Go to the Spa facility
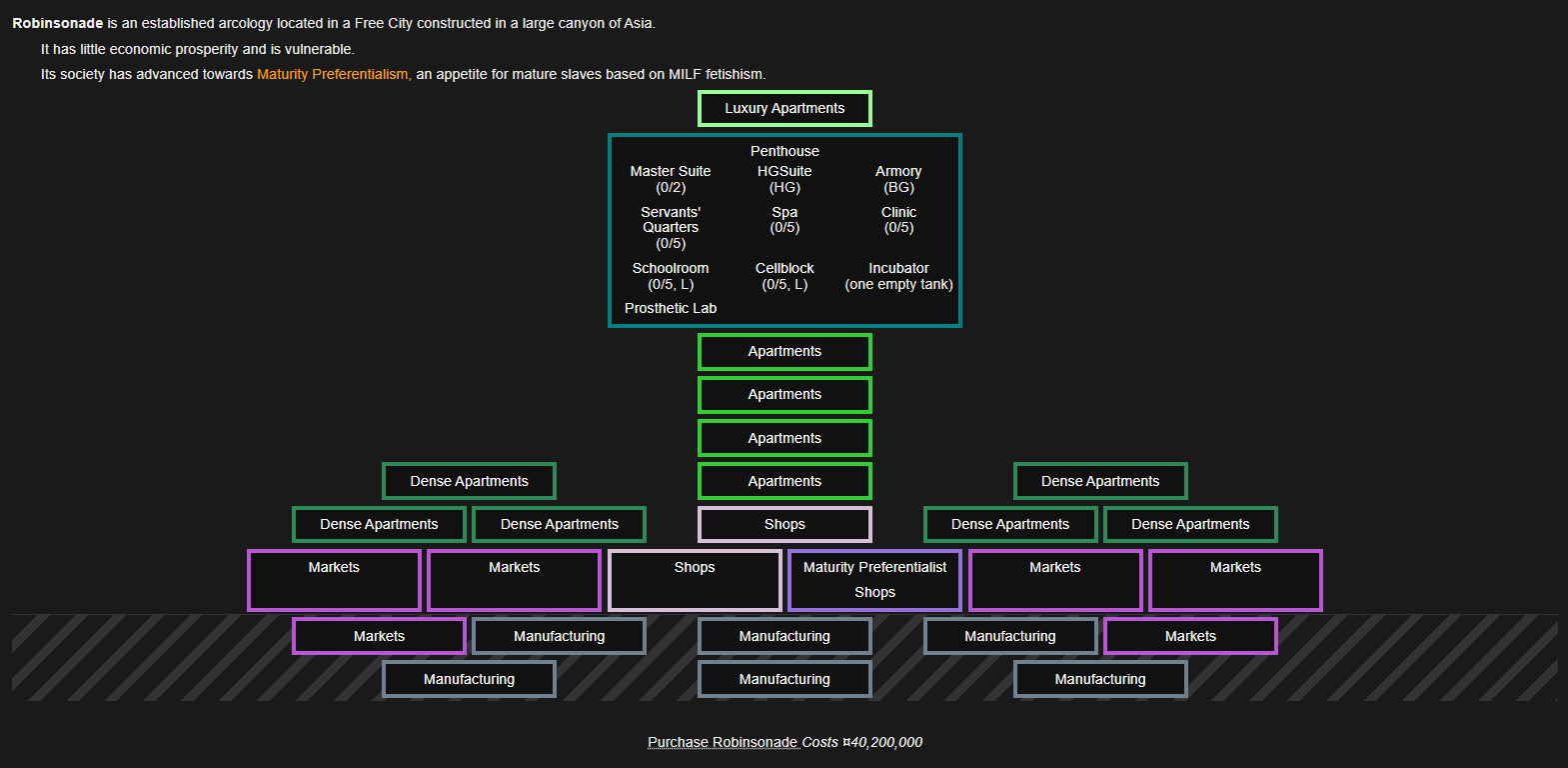Viewport: 1568px width, 768px height. 784,212
